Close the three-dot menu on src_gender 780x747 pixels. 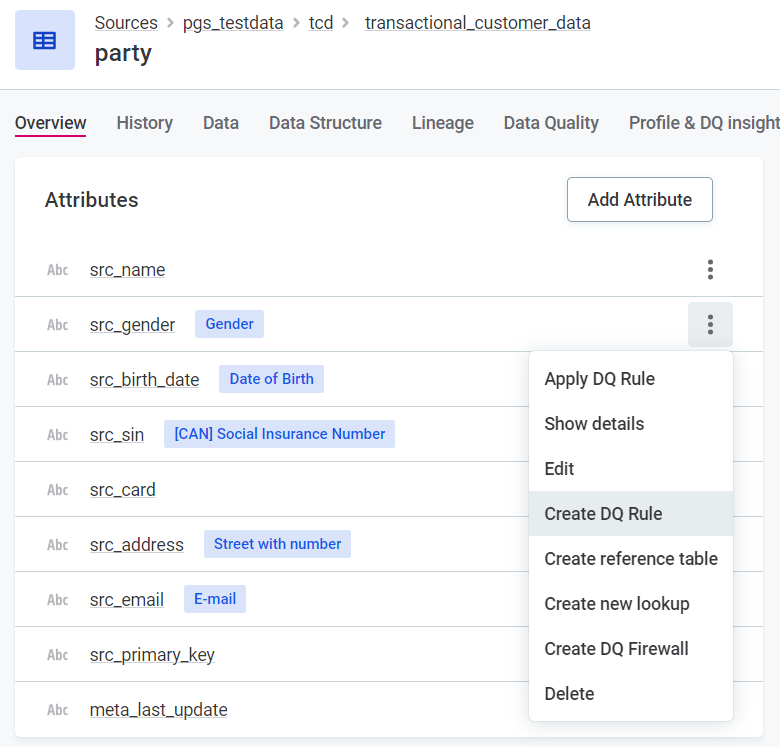710,324
